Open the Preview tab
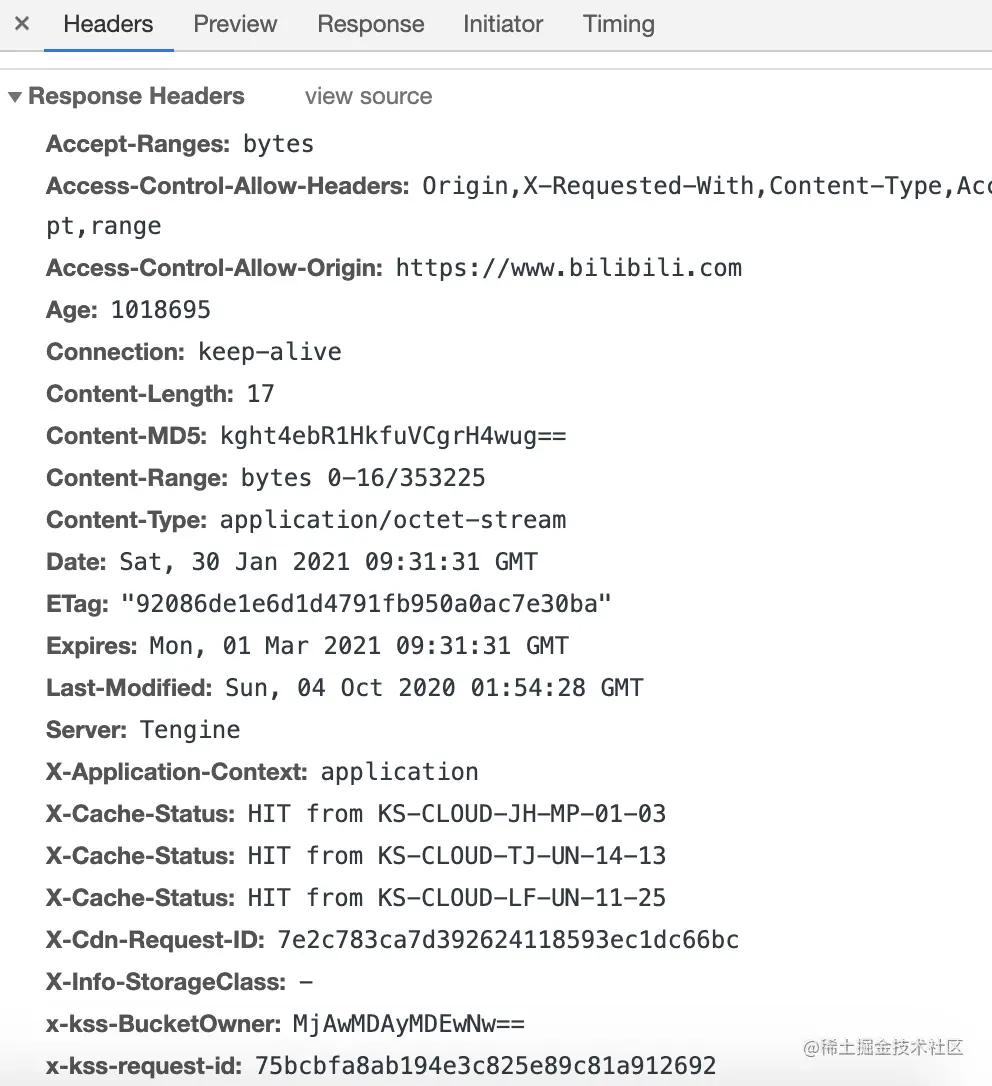This screenshot has height=1086, width=992. [235, 24]
